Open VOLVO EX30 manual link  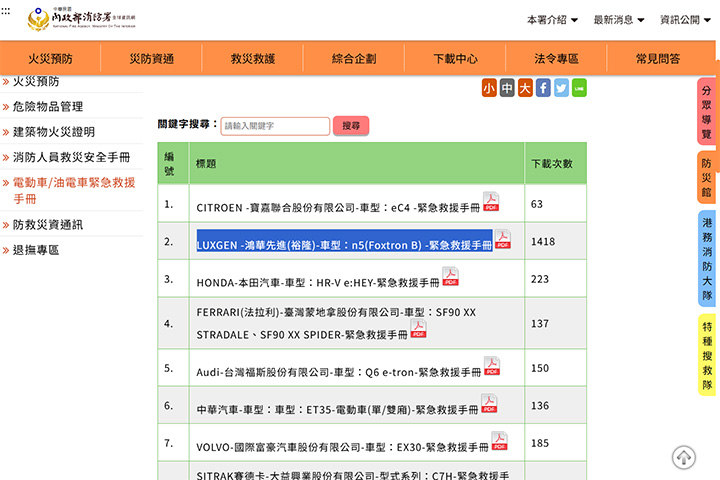[342, 447]
